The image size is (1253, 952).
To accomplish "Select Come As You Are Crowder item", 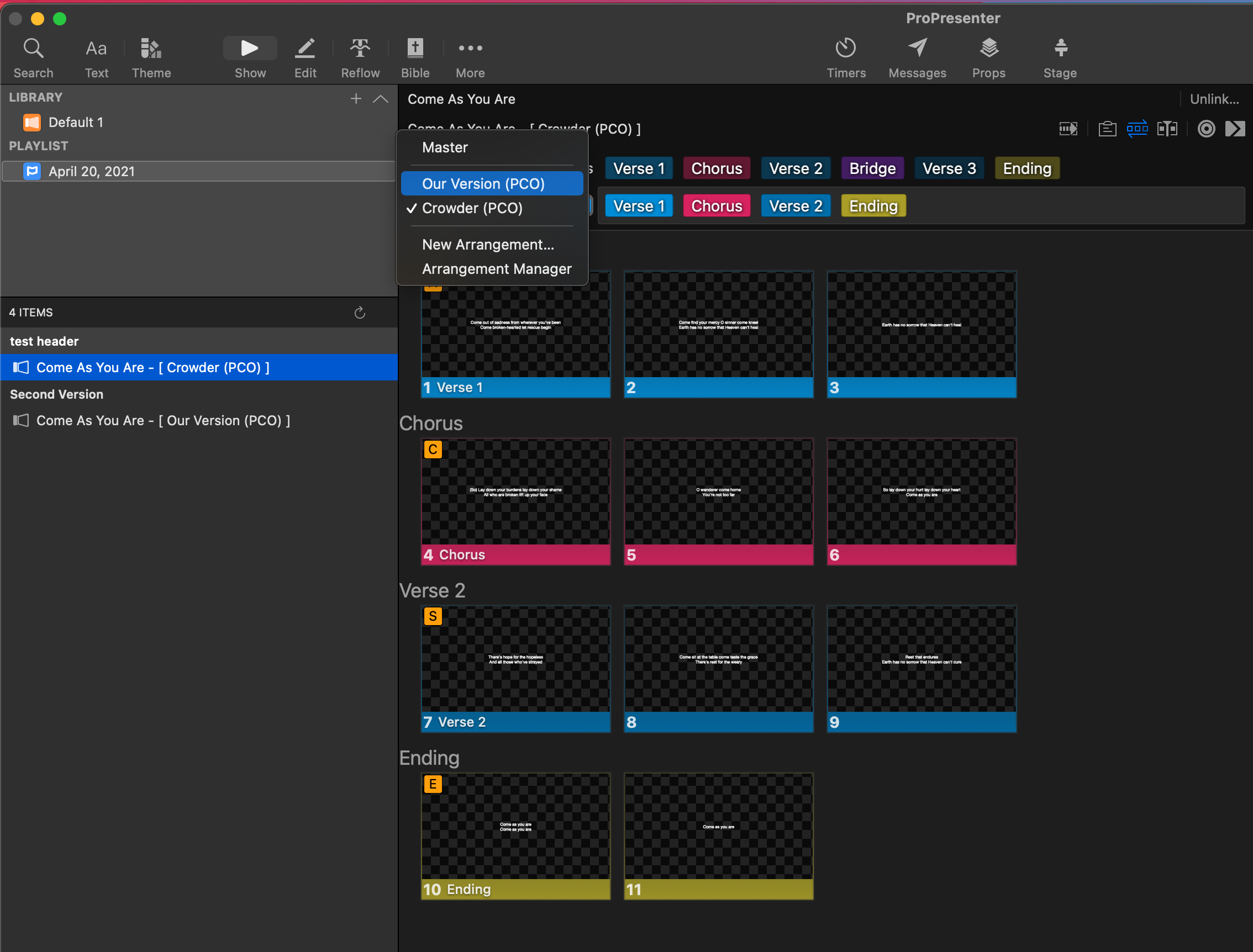I will coord(199,367).
